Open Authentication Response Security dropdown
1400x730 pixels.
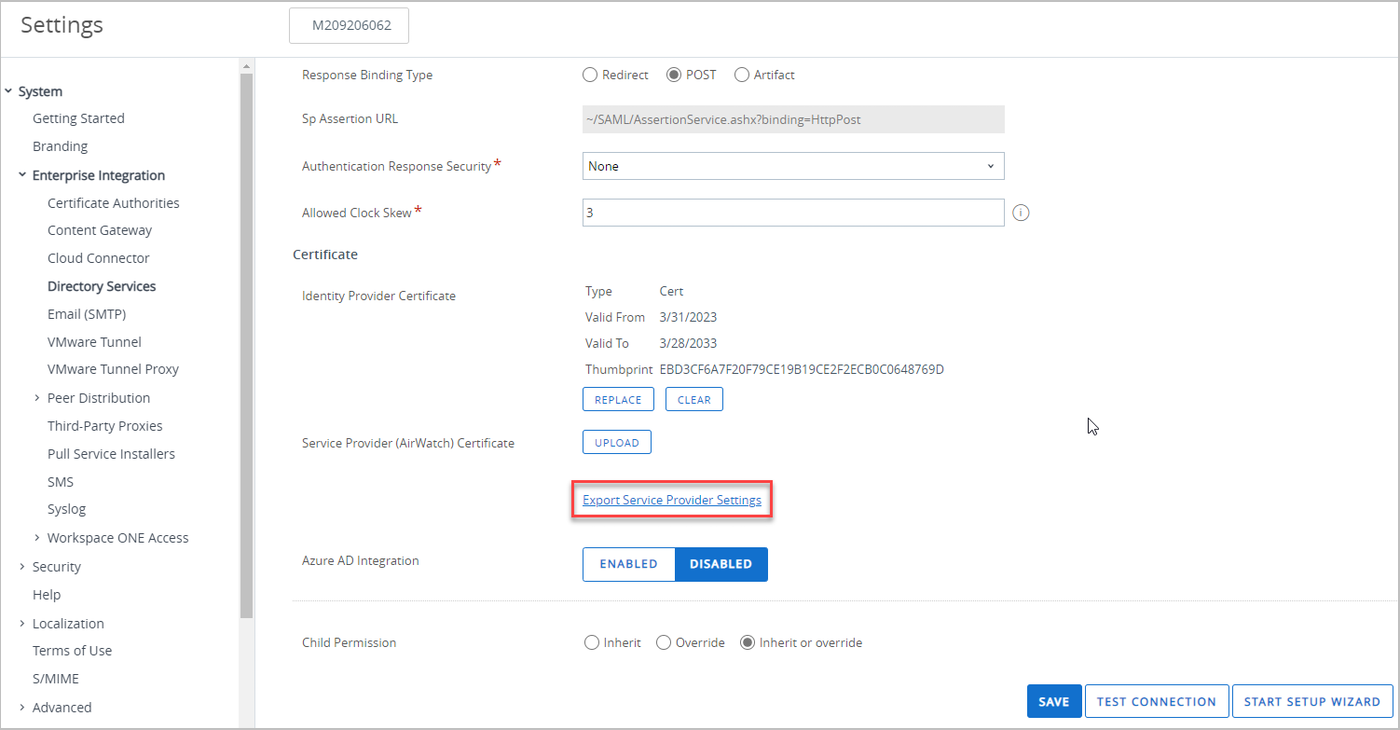tap(793, 166)
